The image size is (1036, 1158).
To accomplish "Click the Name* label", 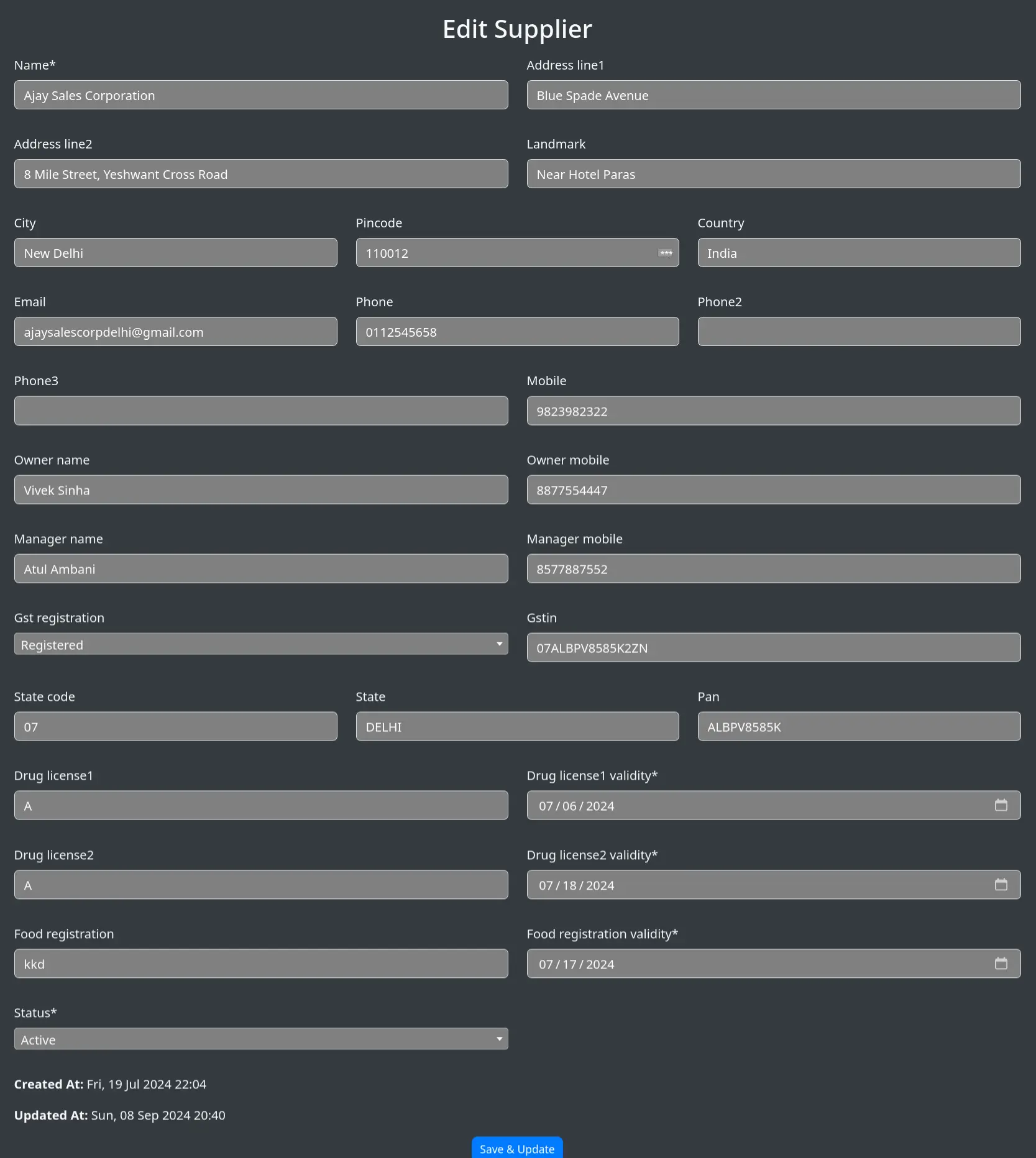I will tap(35, 65).
